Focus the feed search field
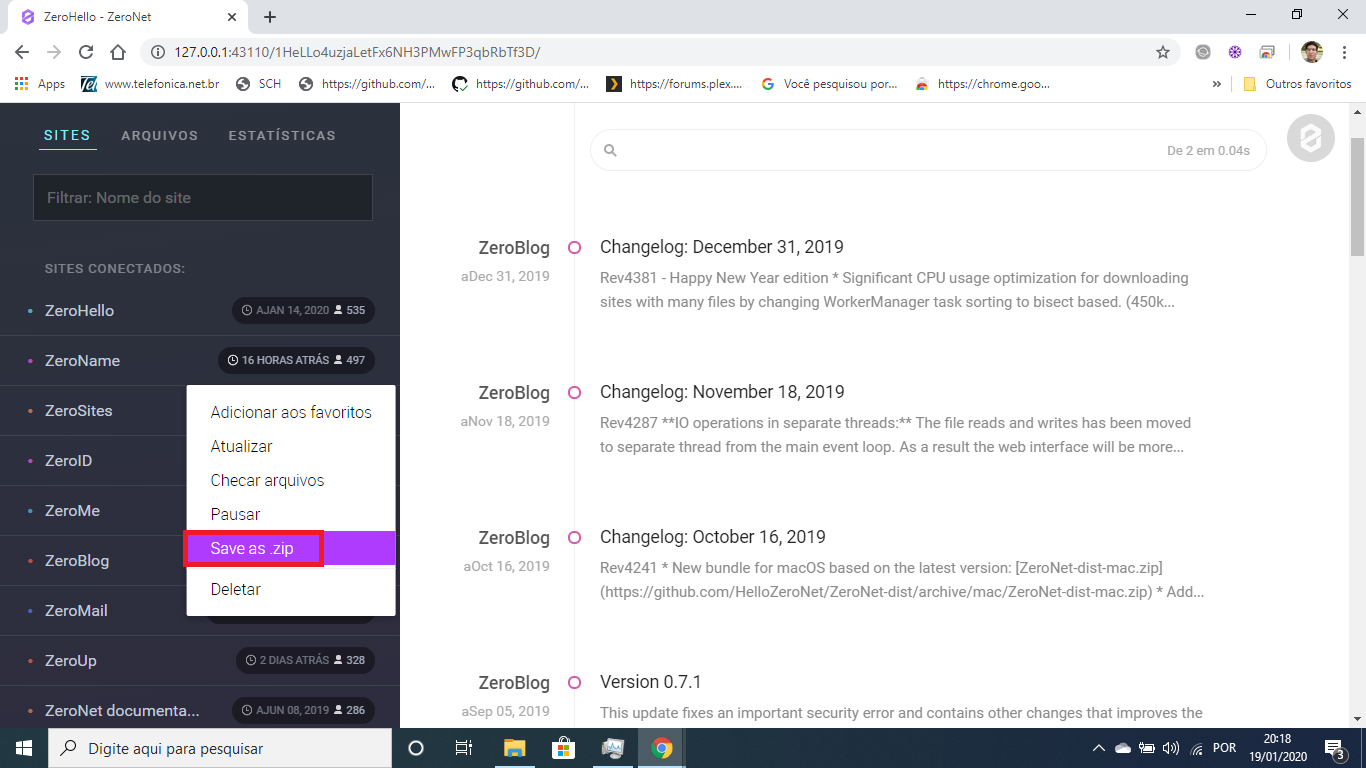The width and height of the screenshot is (1366, 768). coord(928,151)
